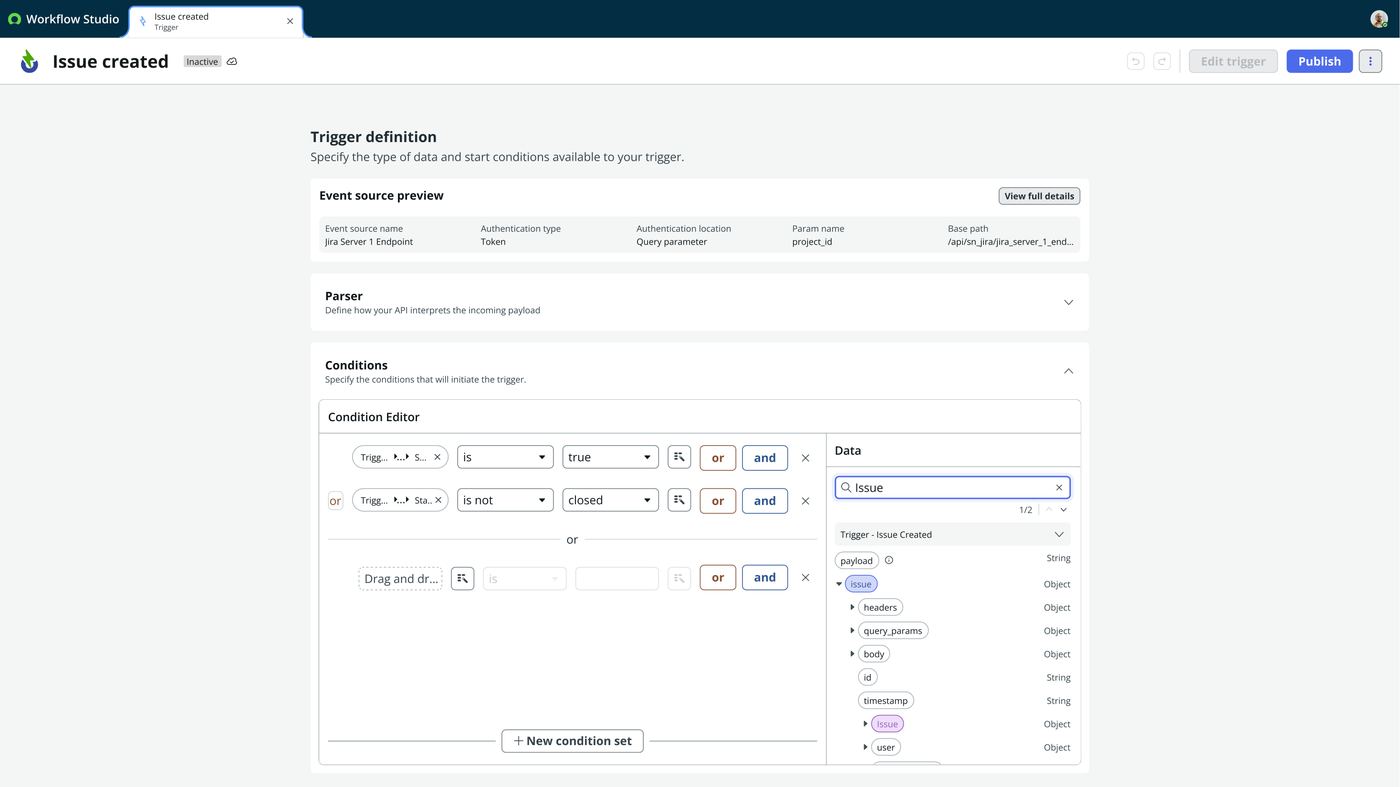Clear the Issue search text
Viewport: 1400px width, 787px height.
1059,488
